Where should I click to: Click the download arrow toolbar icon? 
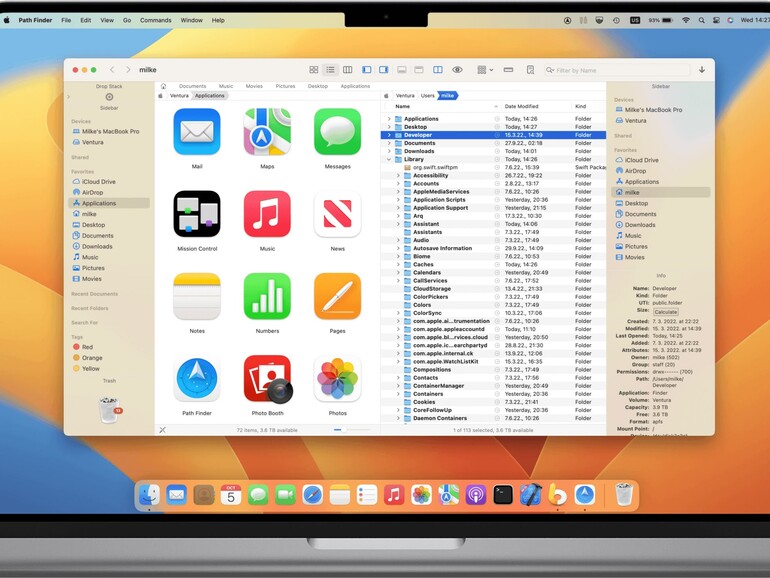[702, 70]
